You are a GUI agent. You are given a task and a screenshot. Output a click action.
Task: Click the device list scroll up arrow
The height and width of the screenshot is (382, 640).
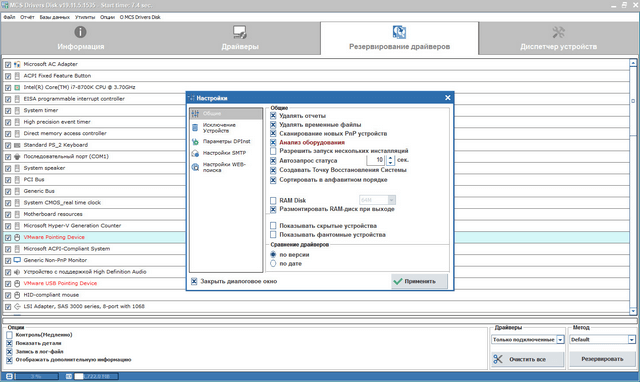click(633, 63)
